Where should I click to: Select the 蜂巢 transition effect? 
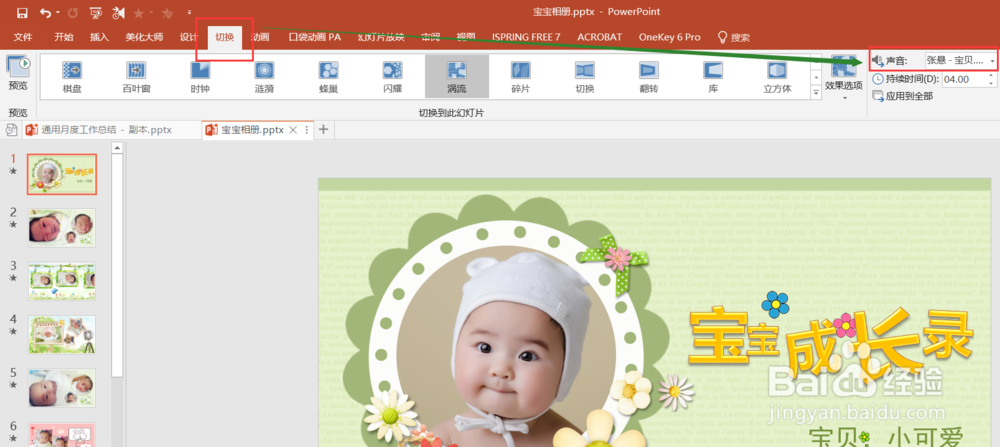click(329, 77)
